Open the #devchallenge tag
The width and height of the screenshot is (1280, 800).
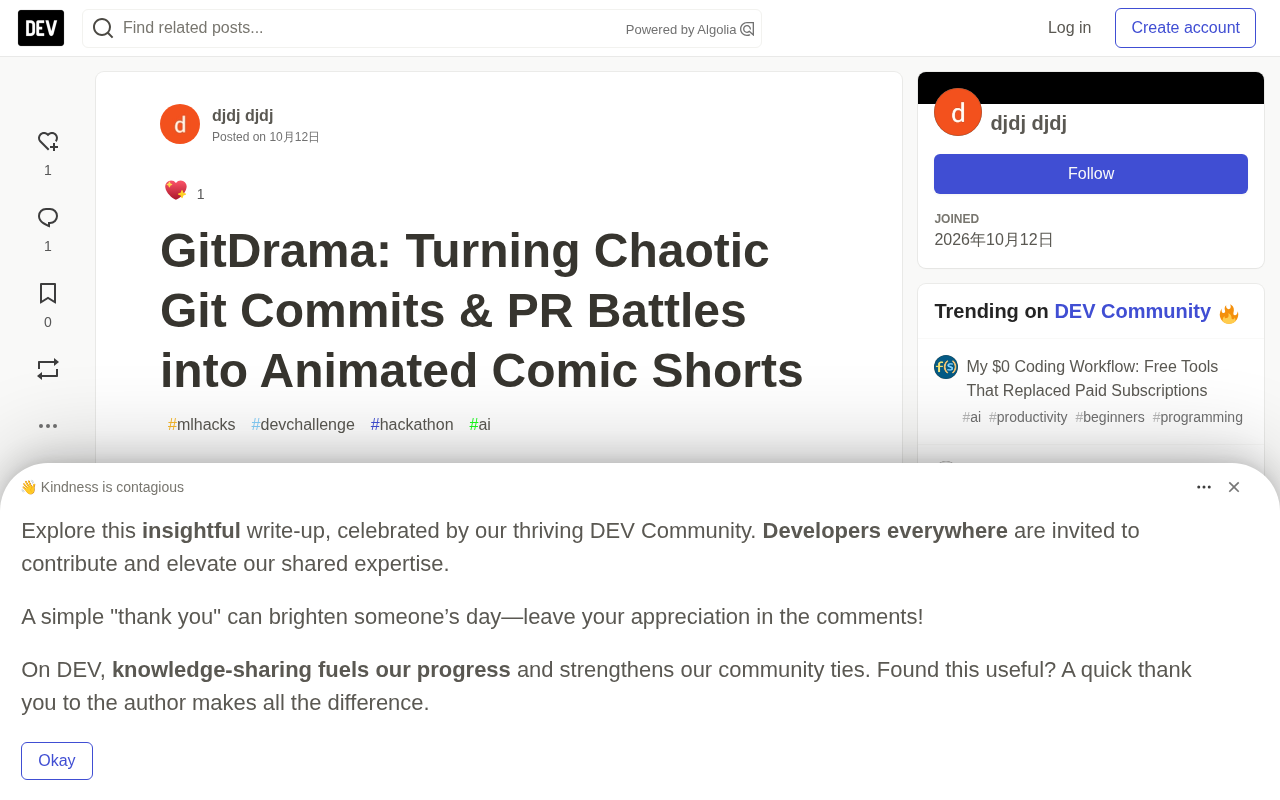click(303, 425)
